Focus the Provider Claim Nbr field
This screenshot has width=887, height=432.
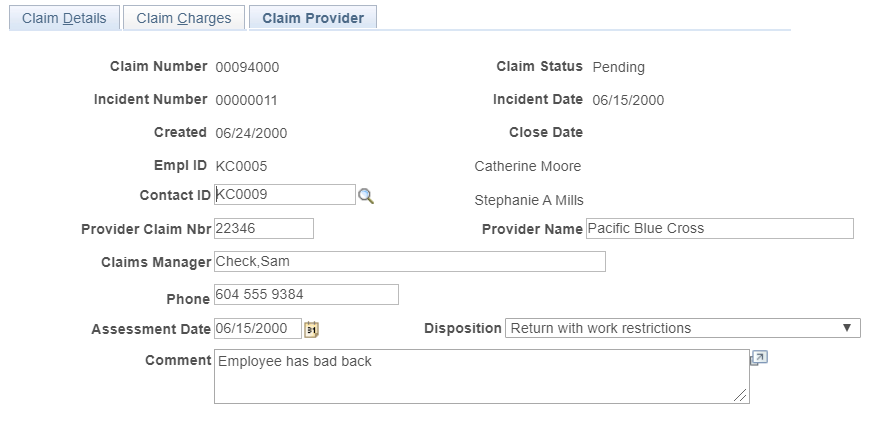coord(264,229)
